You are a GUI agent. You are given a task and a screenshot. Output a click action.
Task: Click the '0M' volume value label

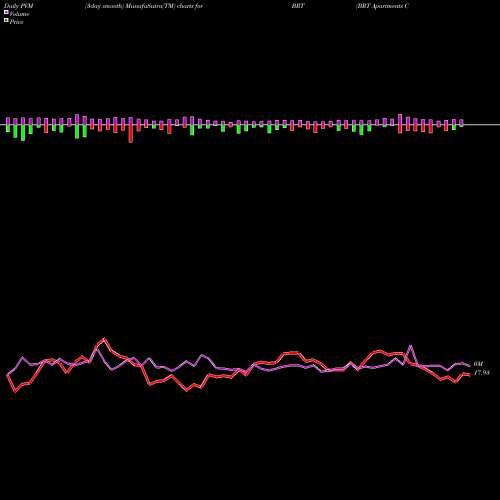[478, 364]
